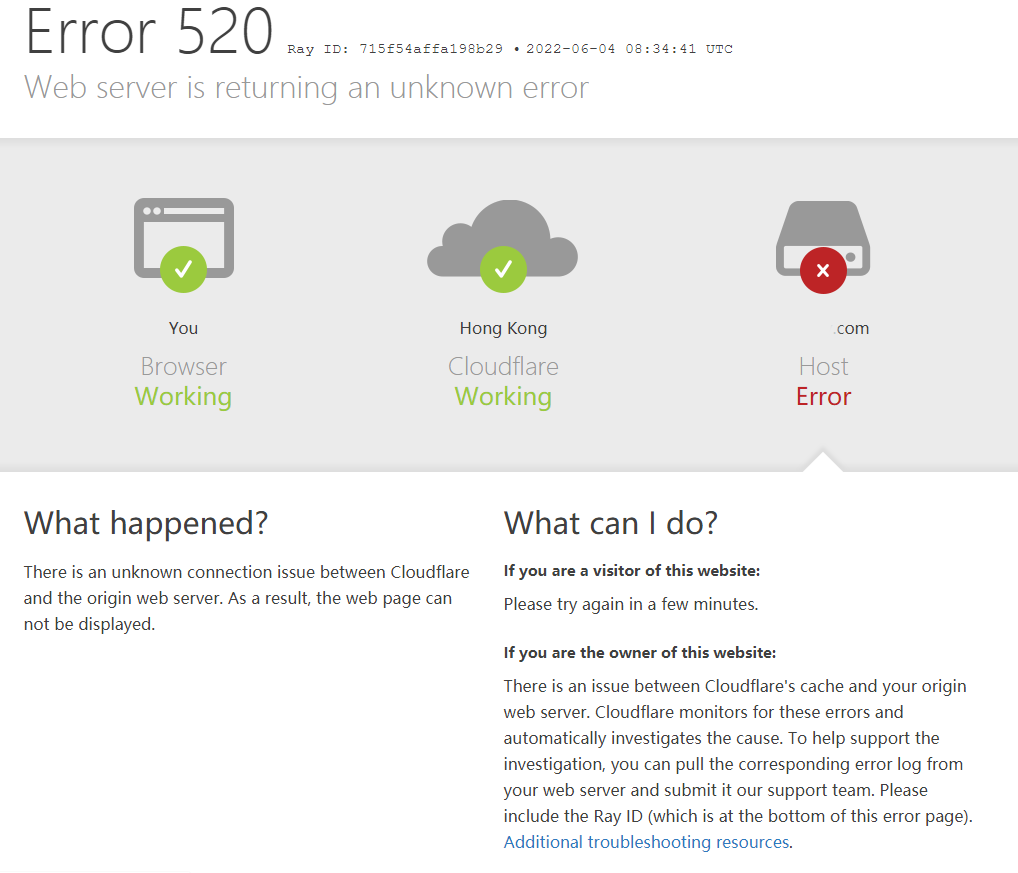Viewport: 1018px width, 873px height.
Task: Click the browser window icon above You
Action: point(184,238)
